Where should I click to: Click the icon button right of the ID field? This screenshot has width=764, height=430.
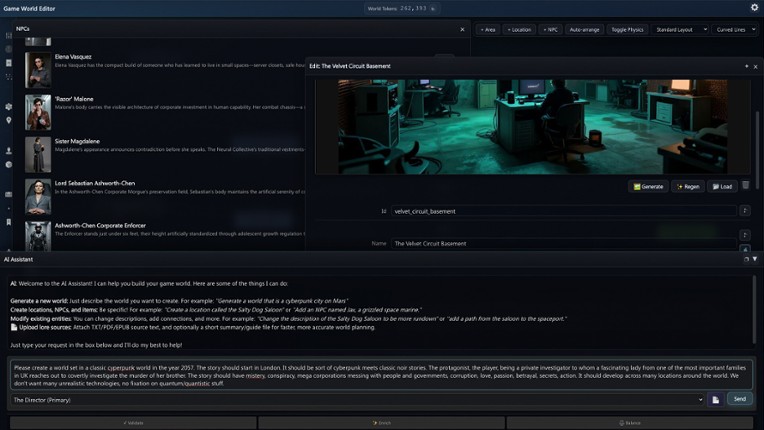pos(745,211)
